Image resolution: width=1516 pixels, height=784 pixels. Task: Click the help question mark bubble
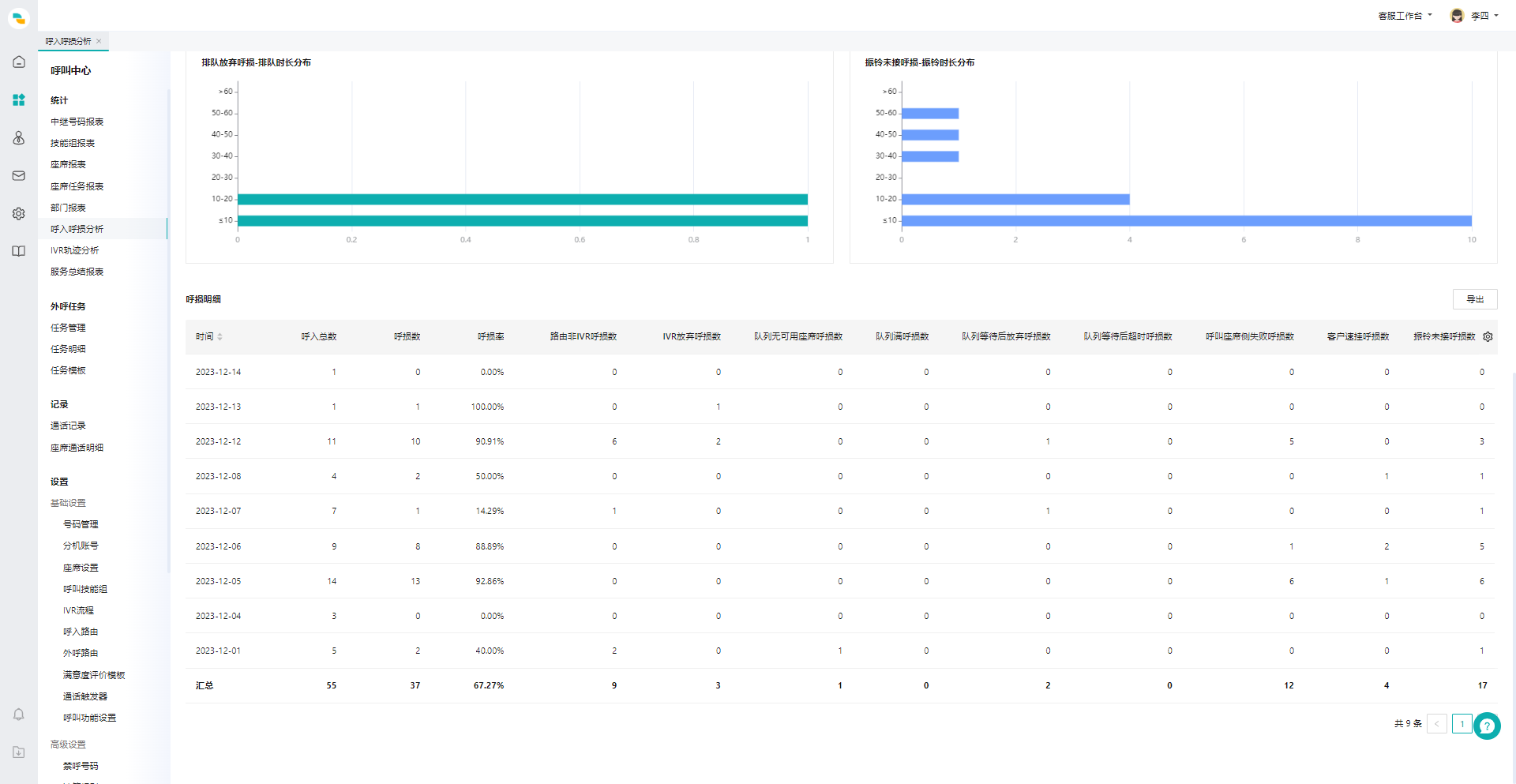click(x=1487, y=726)
